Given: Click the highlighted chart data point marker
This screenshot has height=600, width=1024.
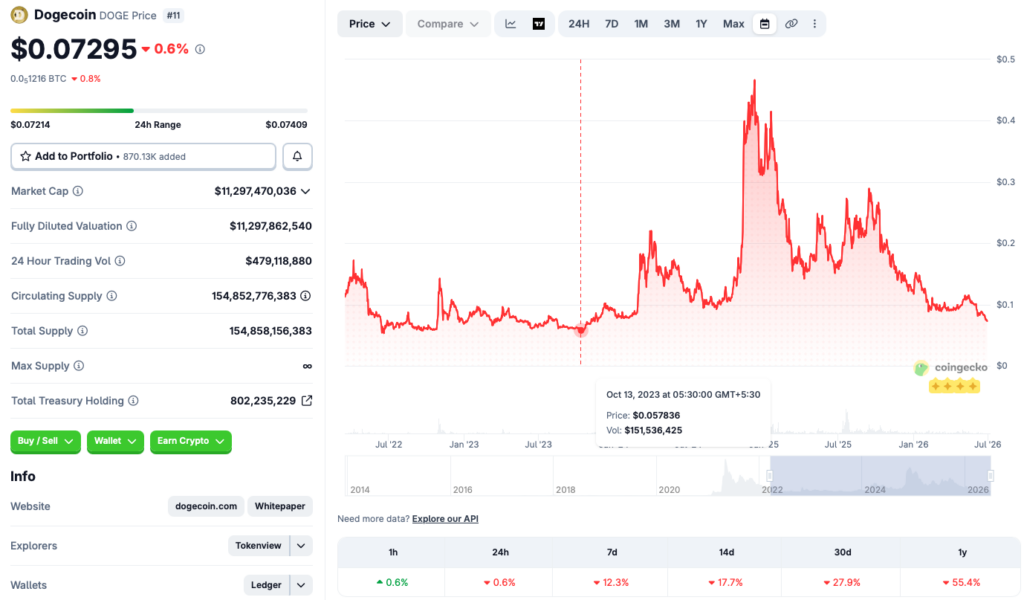Looking at the screenshot, I should click(581, 330).
